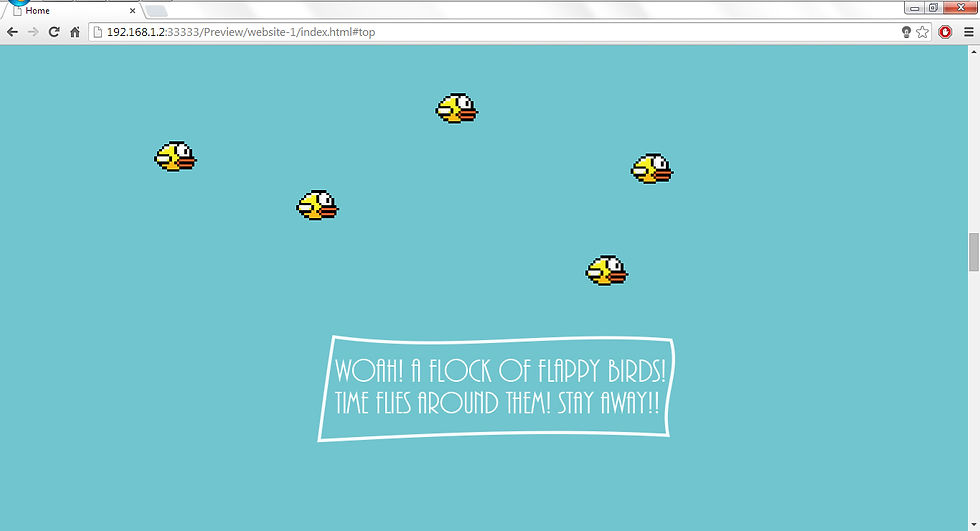Click the topmost flappy bird
Screen dimensions: 980x531
[x=457, y=109]
